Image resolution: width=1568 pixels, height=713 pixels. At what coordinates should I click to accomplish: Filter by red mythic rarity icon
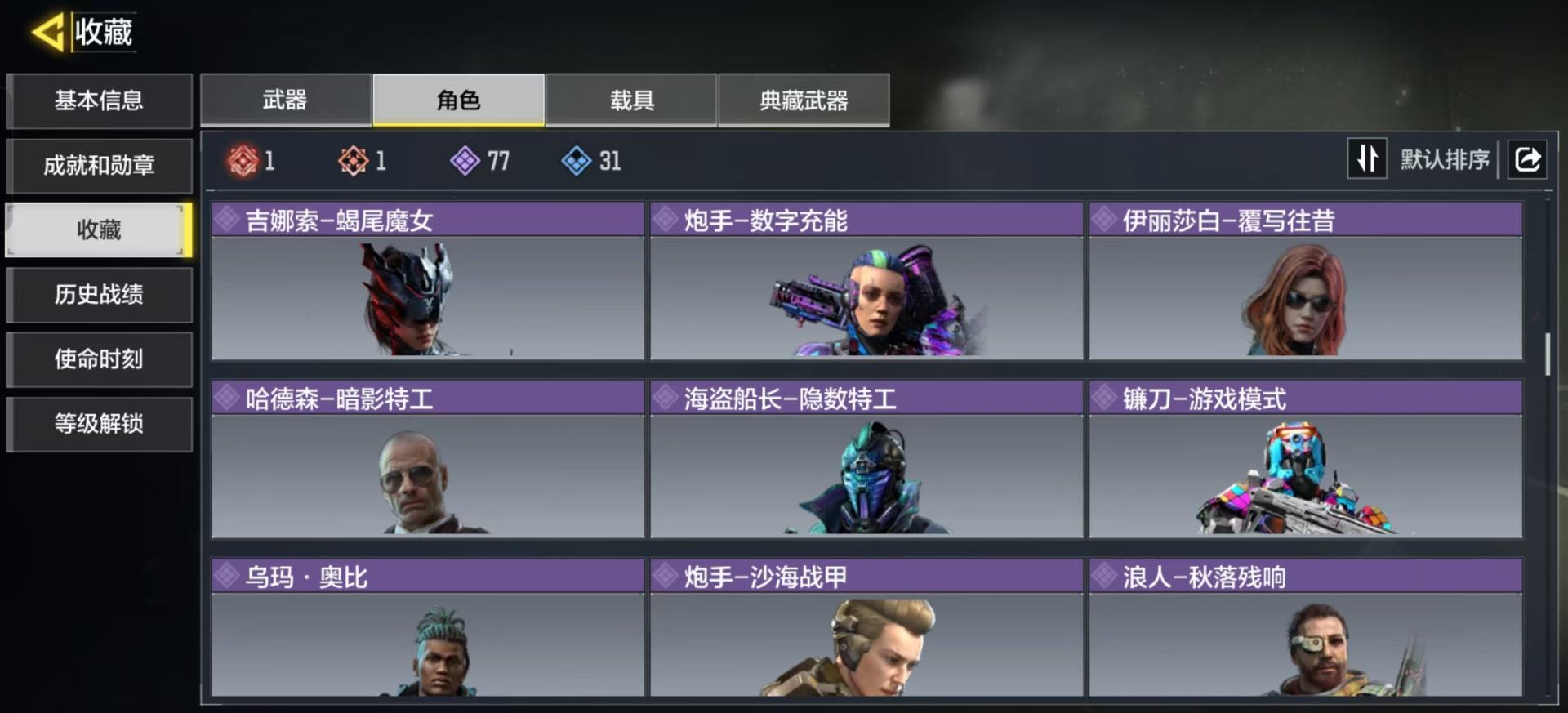click(x=243, y=161)
